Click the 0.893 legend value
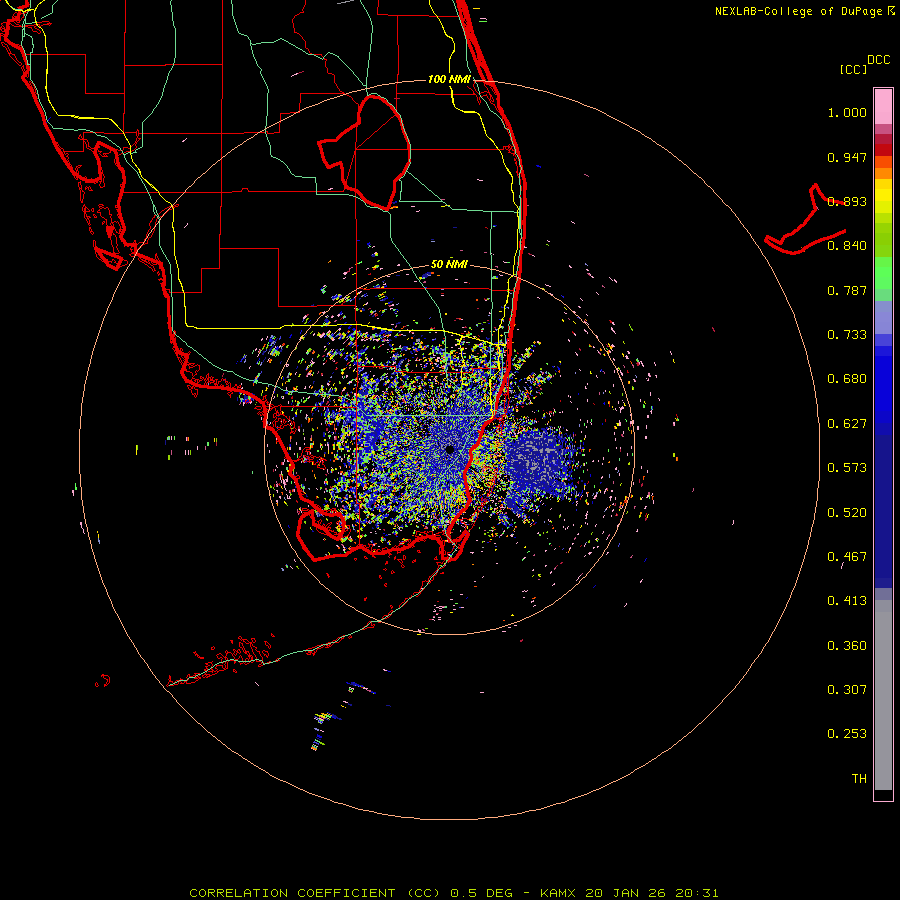Image resolution: width=900 pixels, height=900 pixels. click(847, 201)
